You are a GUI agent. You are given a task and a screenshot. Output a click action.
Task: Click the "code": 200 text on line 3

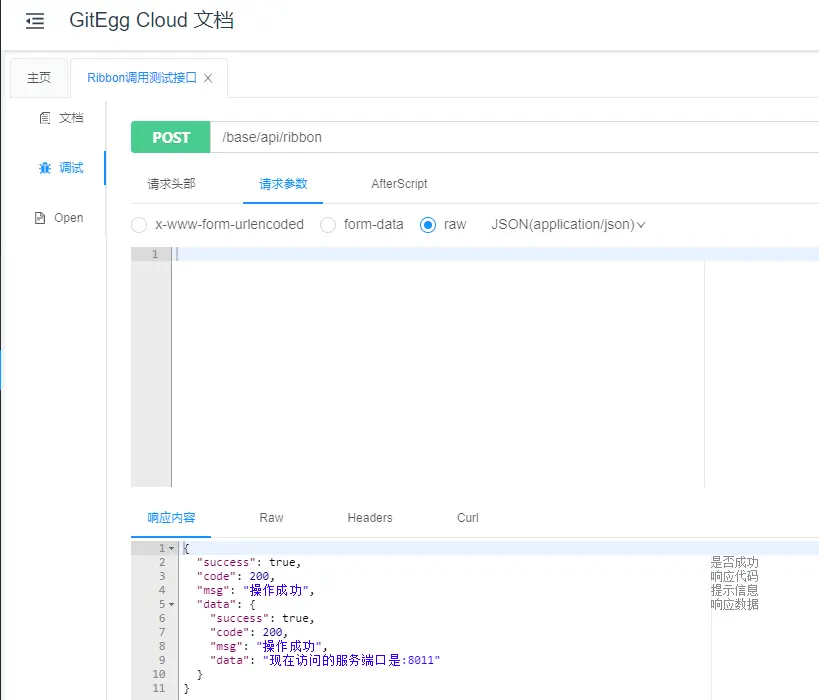click(236, 576)
